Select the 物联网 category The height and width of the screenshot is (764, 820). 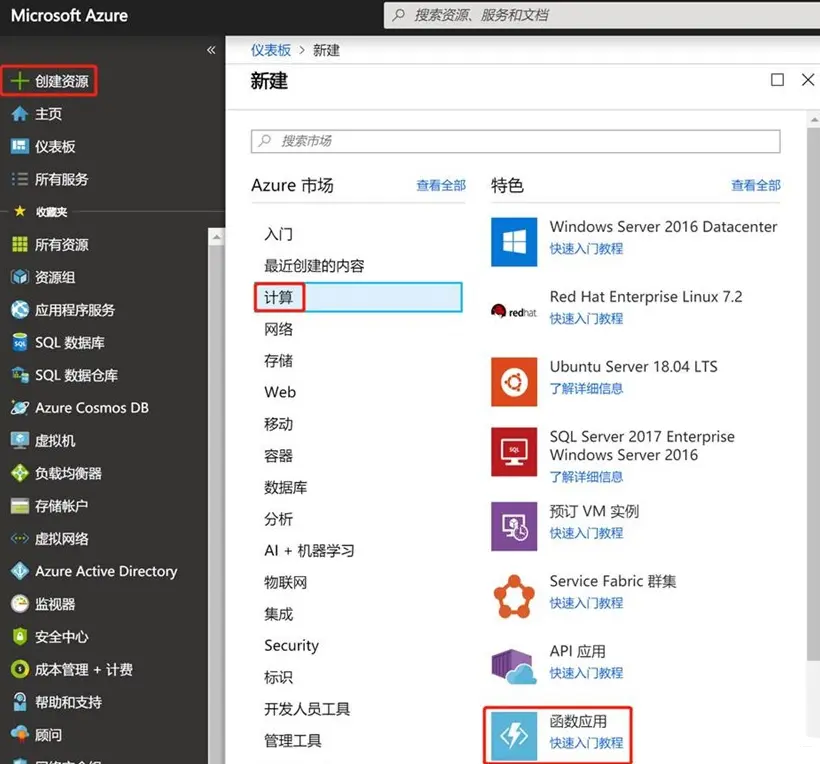(285, 583)
